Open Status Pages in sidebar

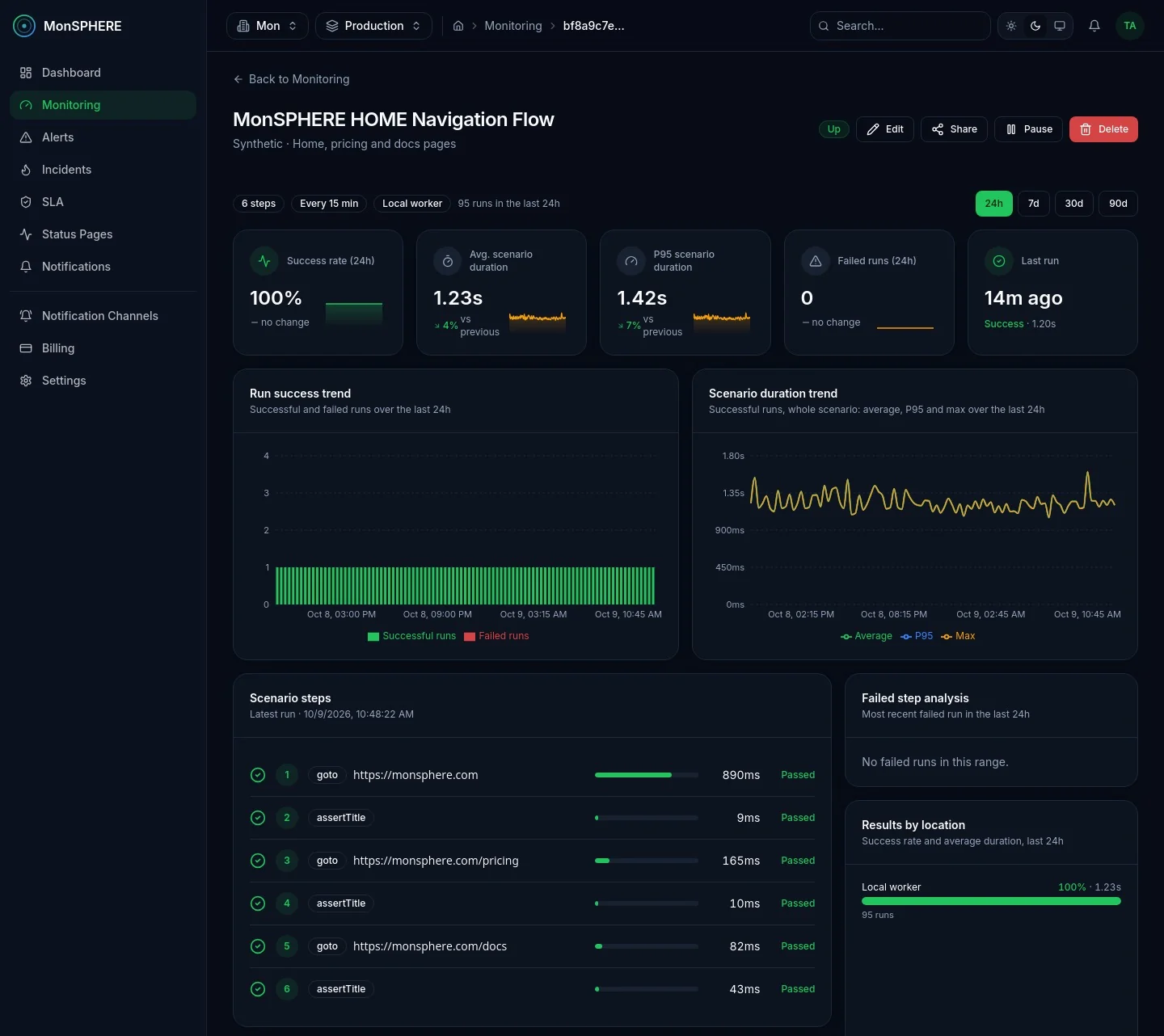[x=103, y=234]
